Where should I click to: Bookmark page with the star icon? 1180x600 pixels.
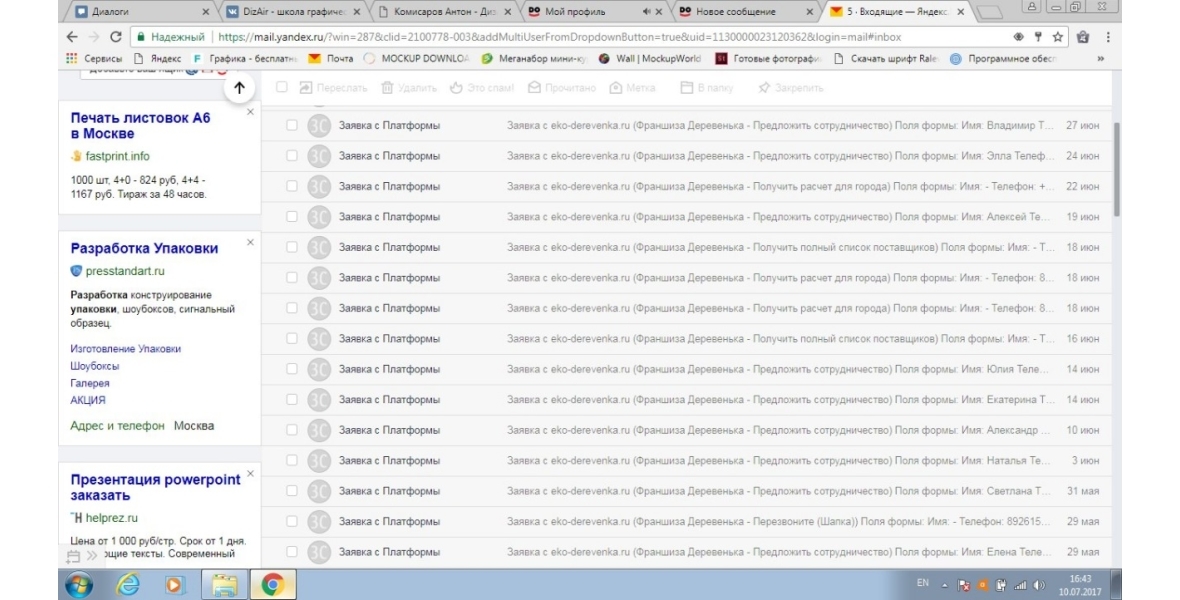(x=1057, y=37)
